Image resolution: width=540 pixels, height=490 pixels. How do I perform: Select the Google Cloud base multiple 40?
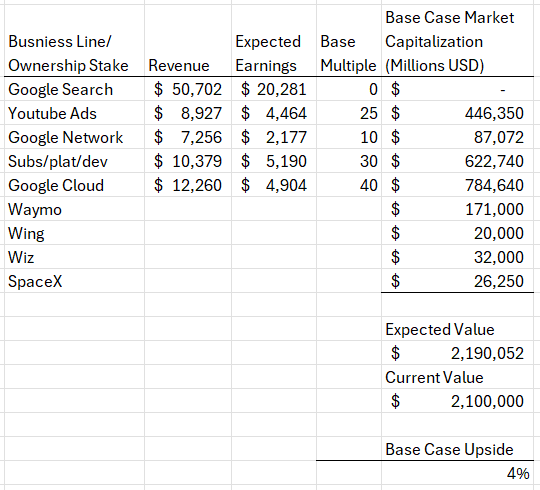click(349, 185)
